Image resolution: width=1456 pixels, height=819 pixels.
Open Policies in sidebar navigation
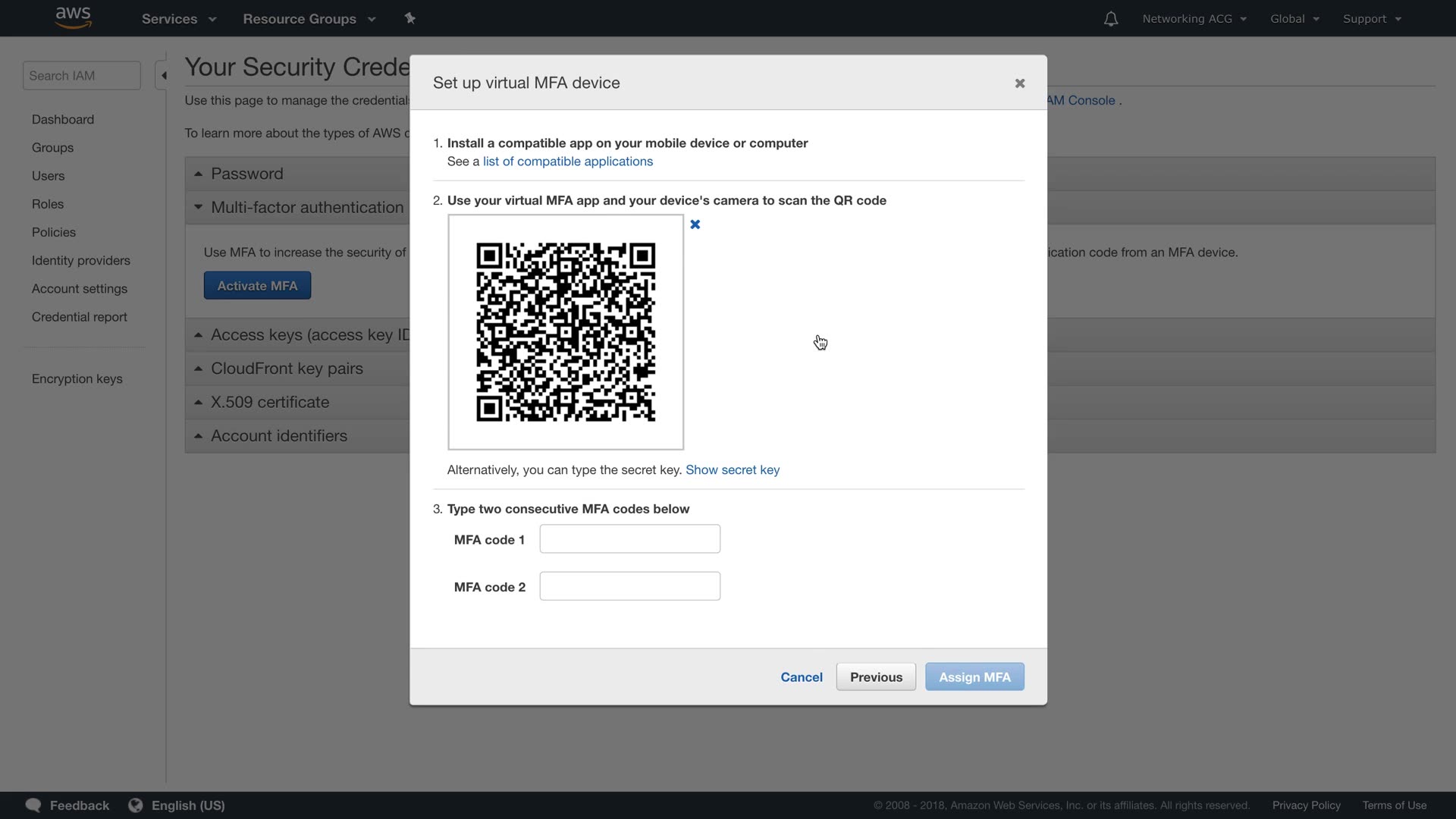pos(53,232)
